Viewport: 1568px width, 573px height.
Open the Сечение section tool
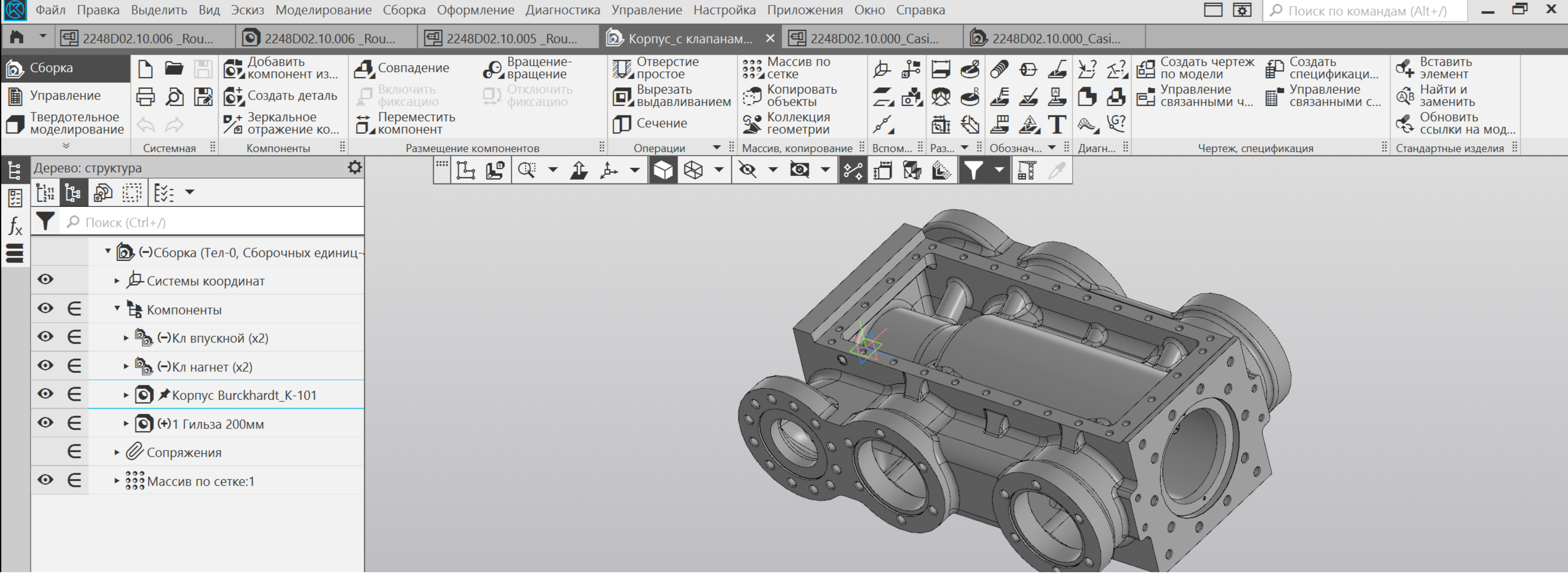(x=621, y=124)
